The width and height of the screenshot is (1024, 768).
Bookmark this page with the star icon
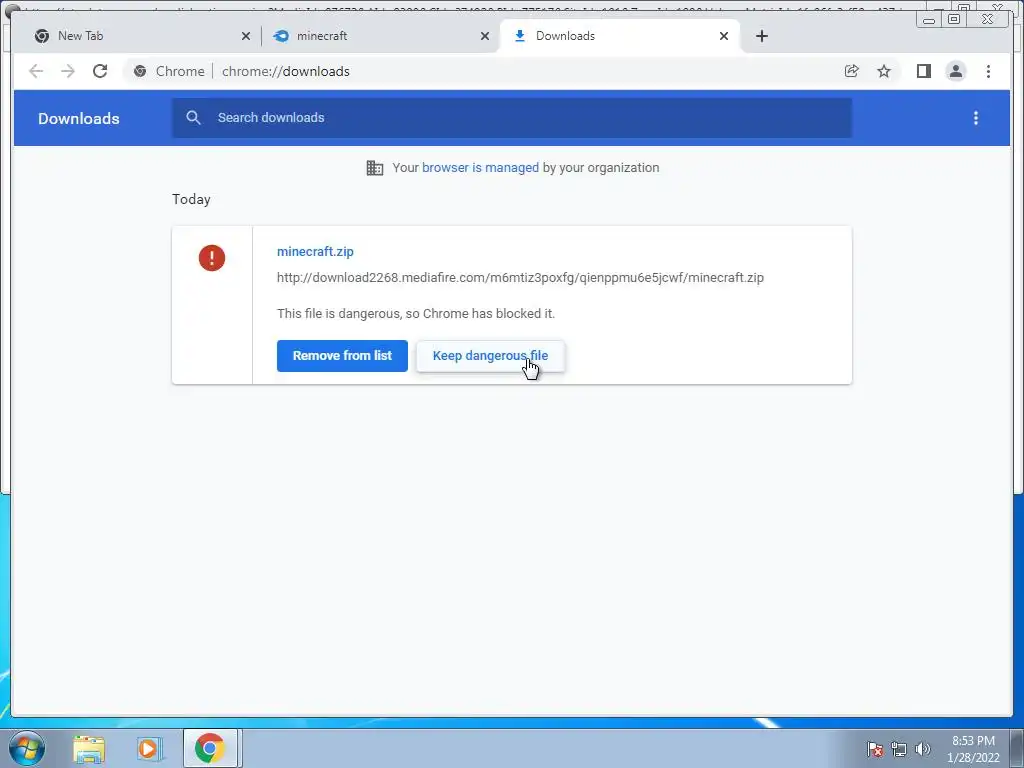884,71
